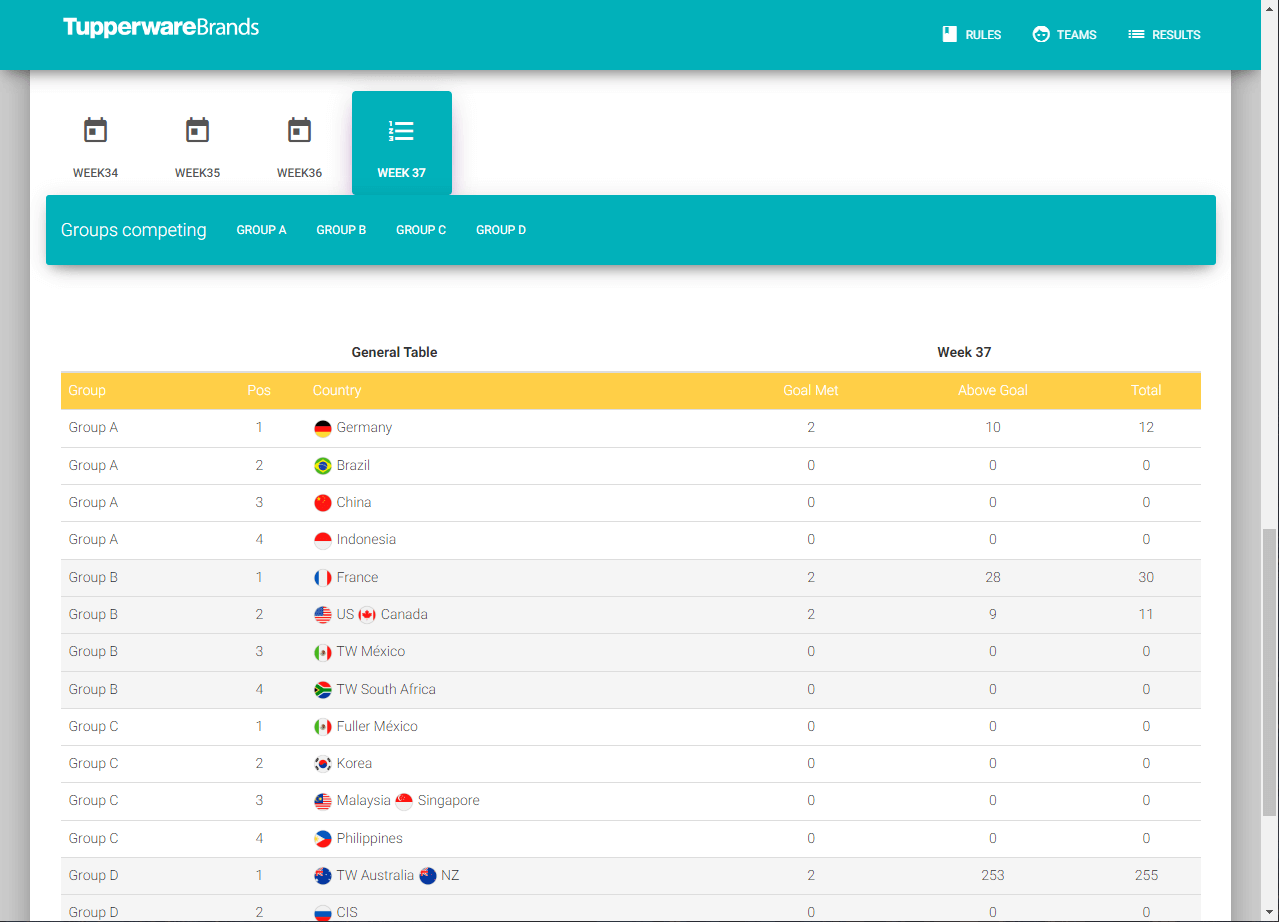Click the Korea flag icon
The image size is (1279, 922).
(x=323, y=764)
